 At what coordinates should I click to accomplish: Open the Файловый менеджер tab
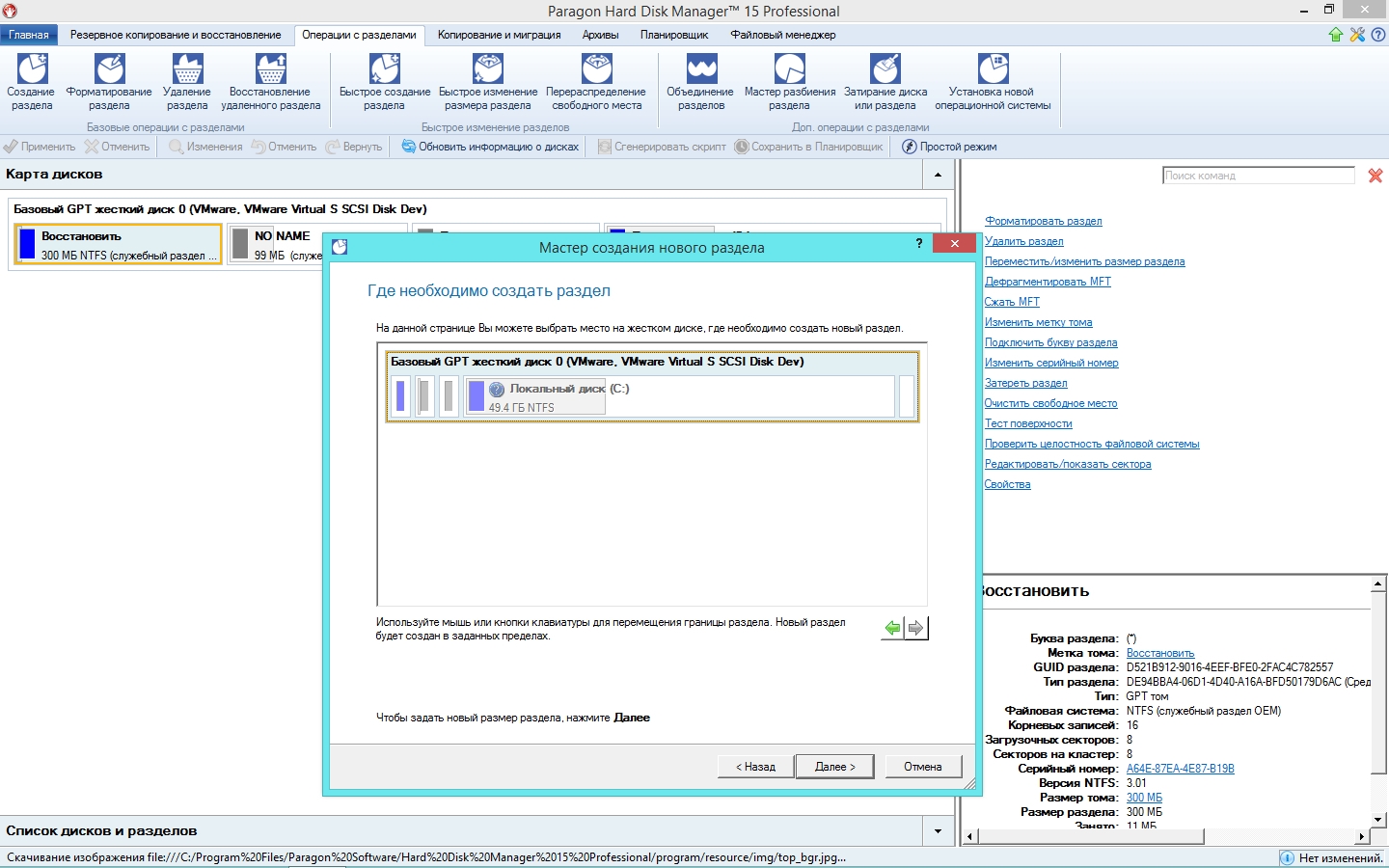(x=783, y=35)
